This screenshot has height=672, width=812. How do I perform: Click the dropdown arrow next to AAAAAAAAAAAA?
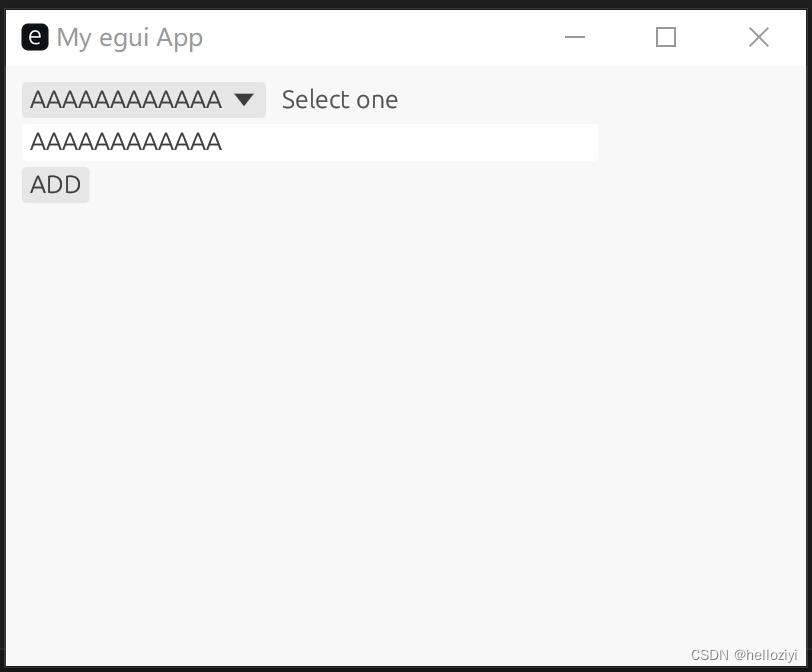point(244,99)
